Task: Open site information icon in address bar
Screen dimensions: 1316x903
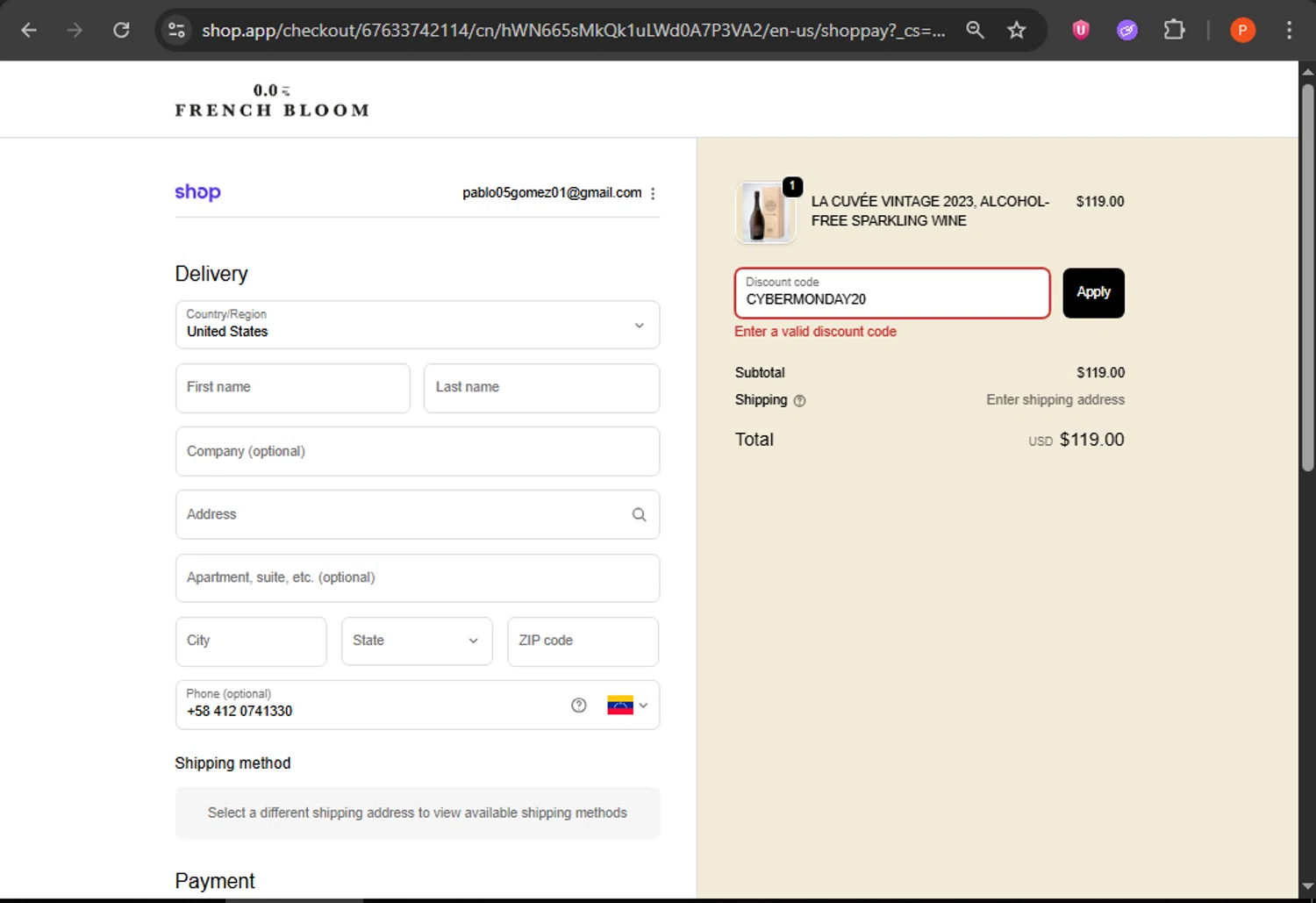Action: pyautogui.click(x=176, y=31)
